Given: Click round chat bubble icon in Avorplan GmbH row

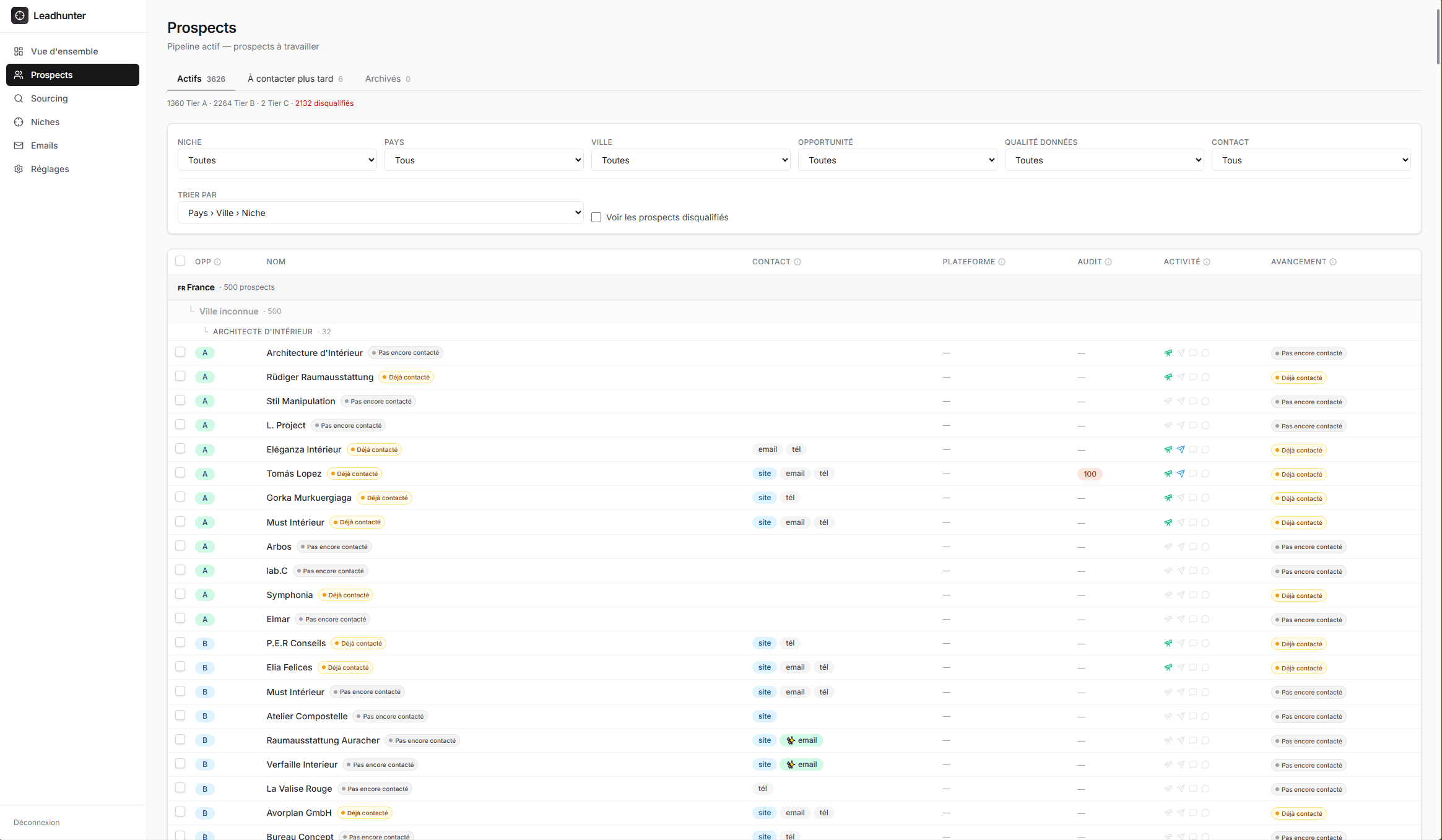Looking at the screenshot, I should (1205, 813).
